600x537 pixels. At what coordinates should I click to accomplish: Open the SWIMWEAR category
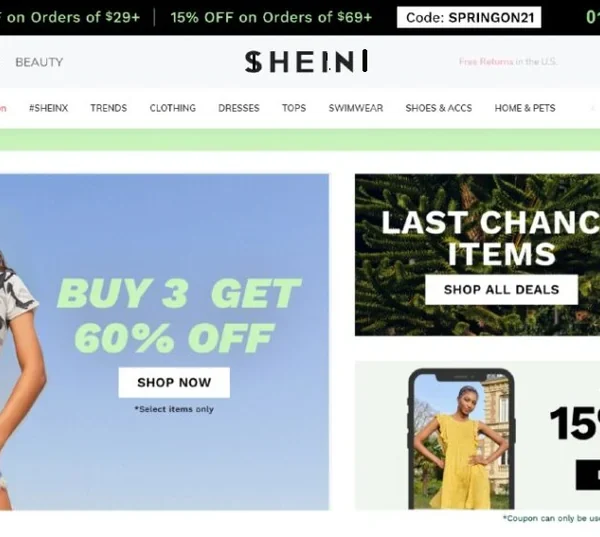pos(356,108)
